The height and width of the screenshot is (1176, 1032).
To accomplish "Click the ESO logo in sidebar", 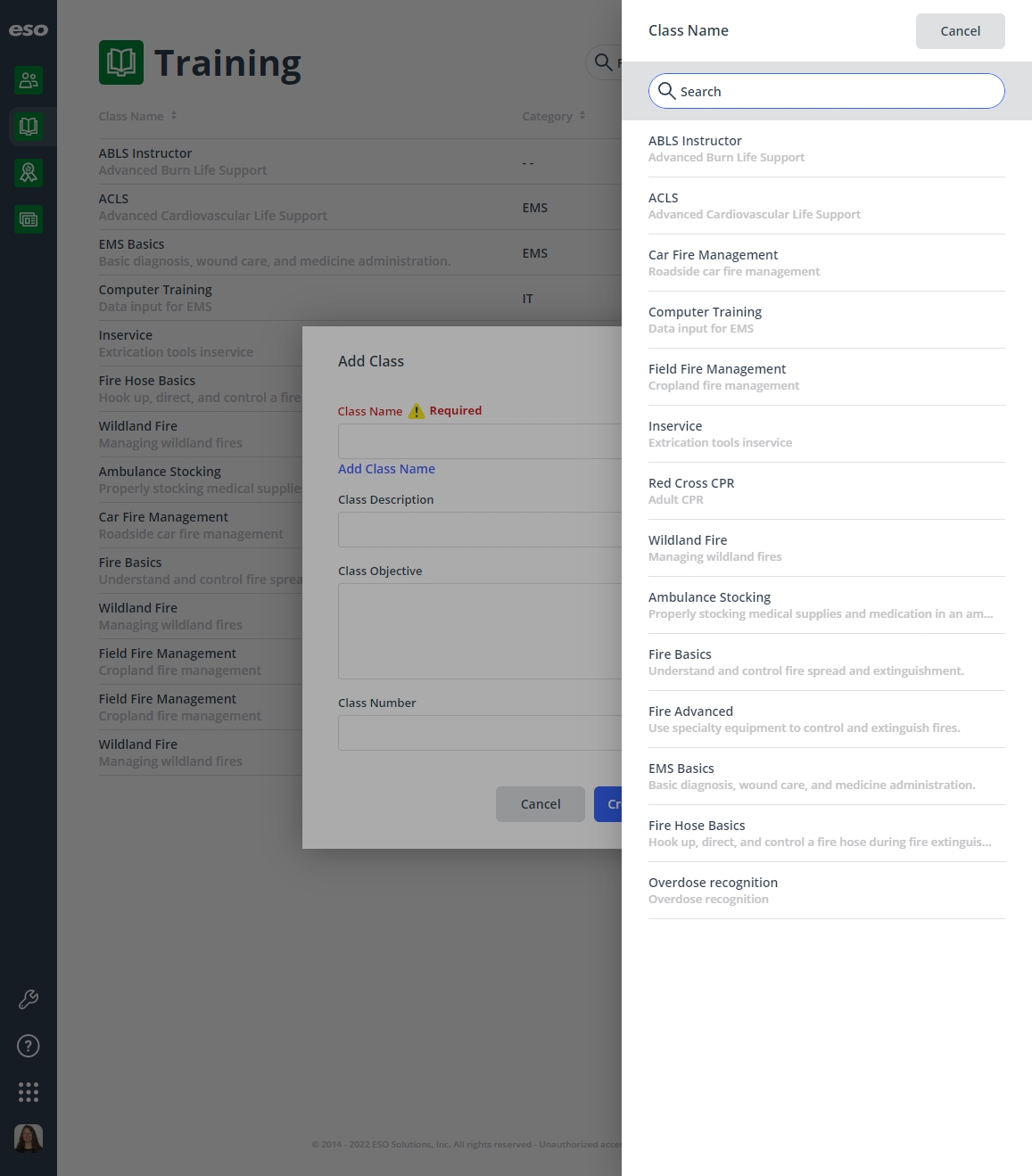I will [29, 30].
